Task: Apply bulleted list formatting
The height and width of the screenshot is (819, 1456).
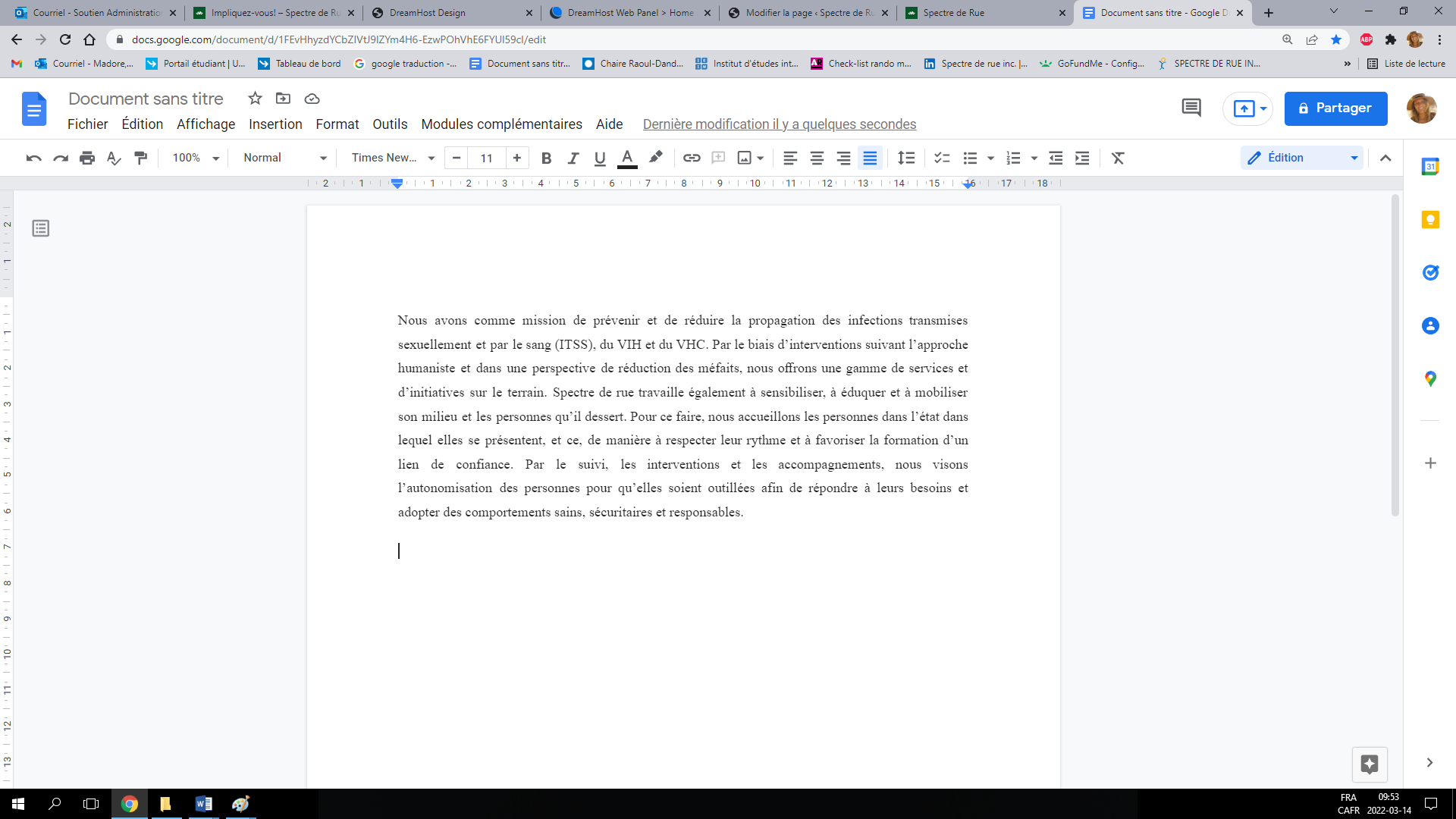Action: pyautogui.click(x=970, y=158)
